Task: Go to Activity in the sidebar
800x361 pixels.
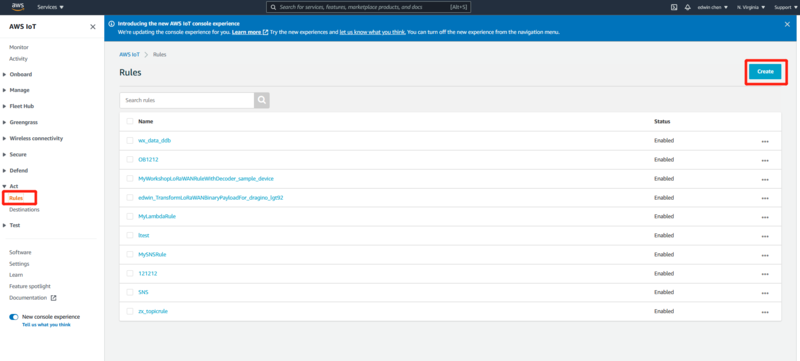Action: point(18,59)
